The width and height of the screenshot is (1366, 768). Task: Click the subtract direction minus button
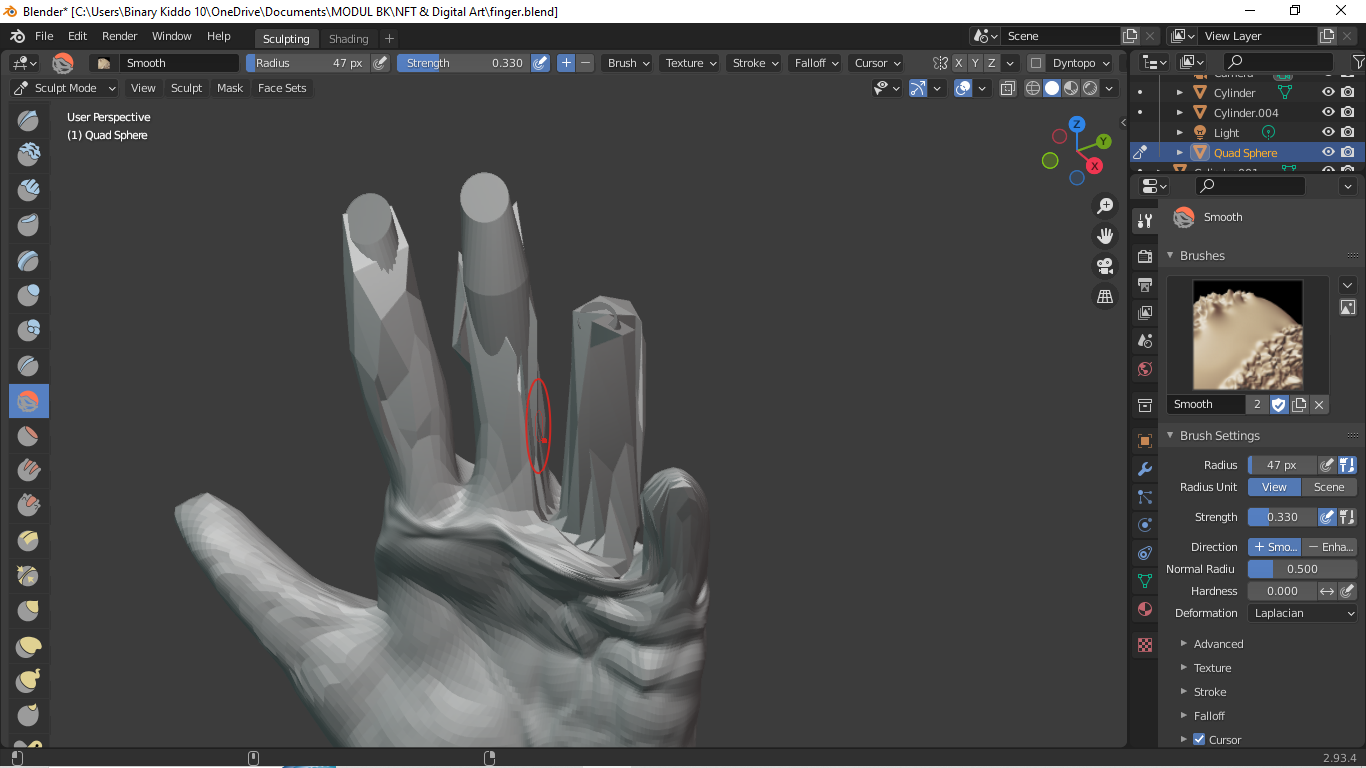point(586,63)
